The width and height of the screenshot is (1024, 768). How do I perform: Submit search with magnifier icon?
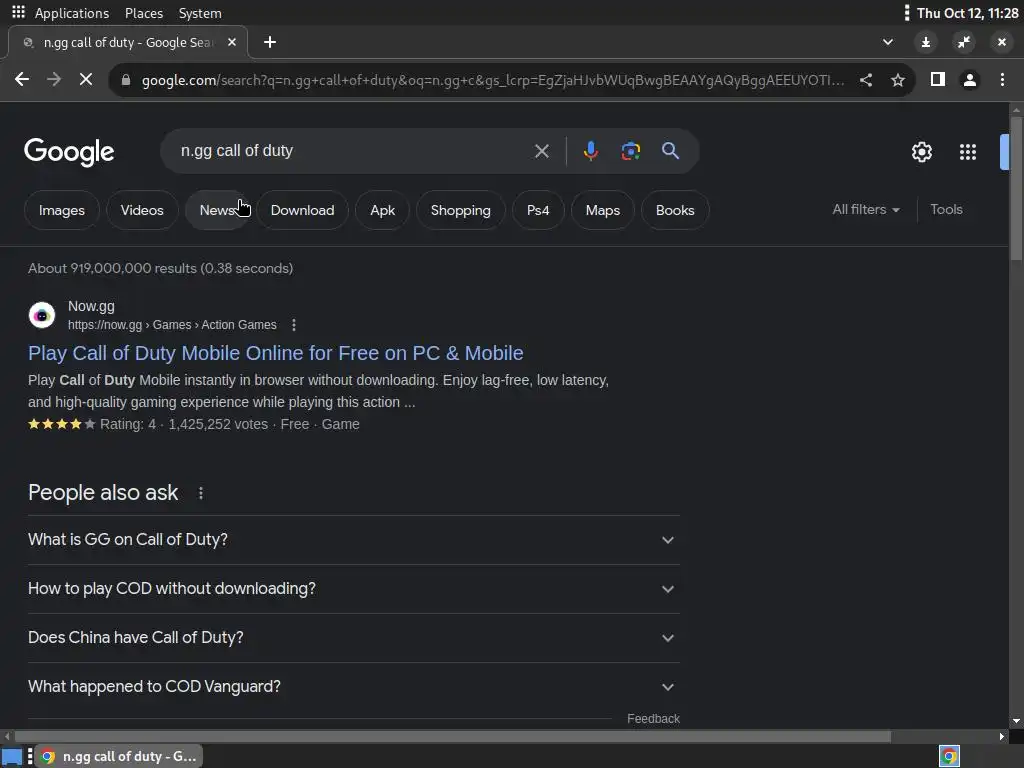[670, 152]
